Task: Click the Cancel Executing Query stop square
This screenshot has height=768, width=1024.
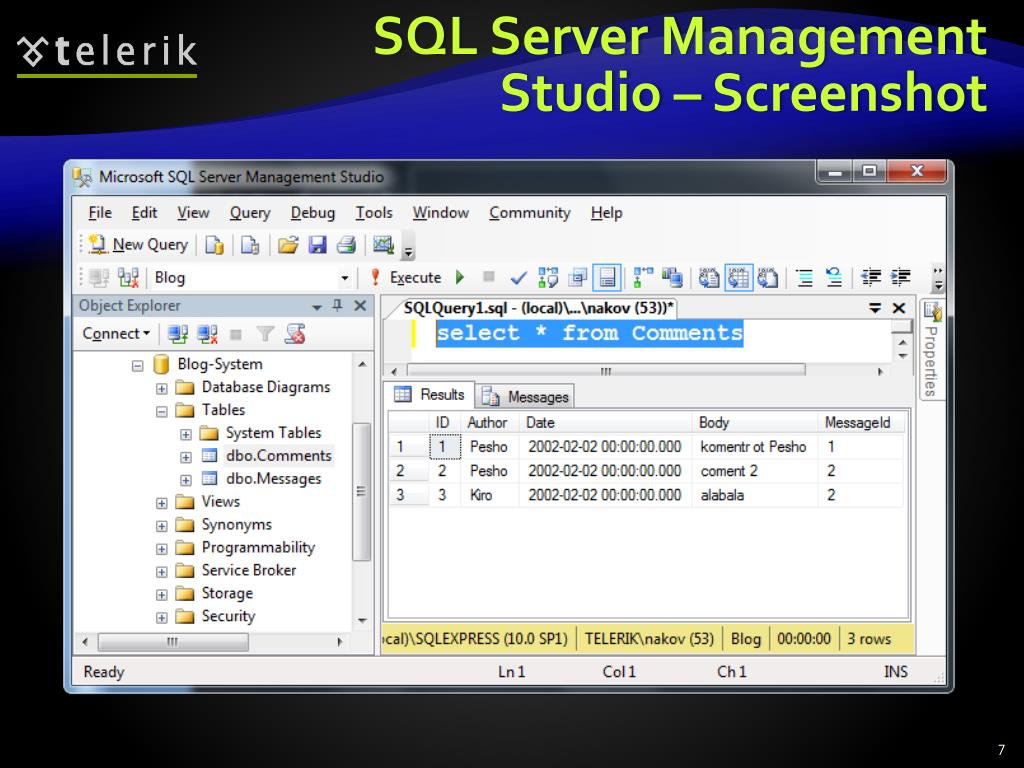Action: coord(488,276)
